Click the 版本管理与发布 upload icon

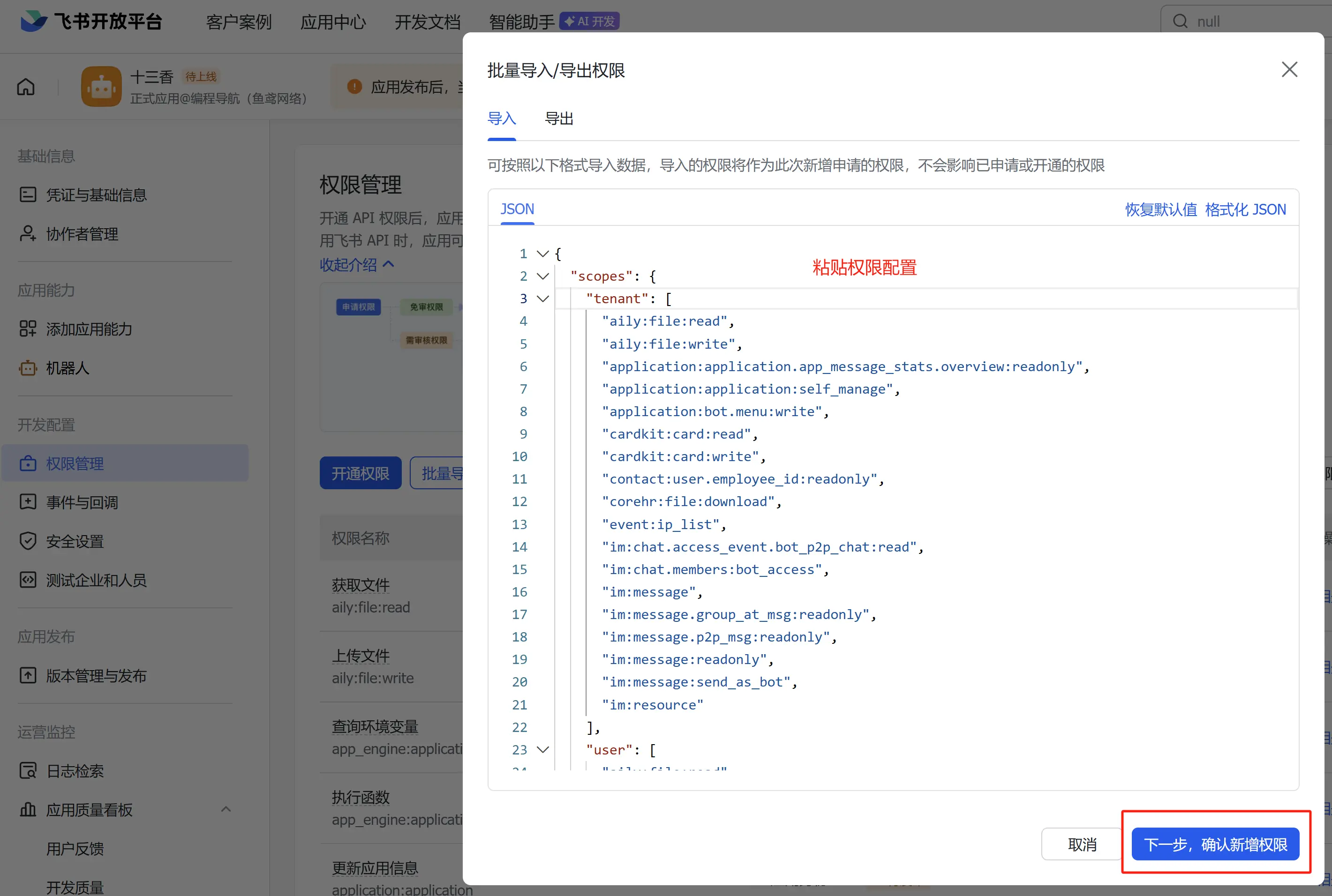(x=28, y=675)
